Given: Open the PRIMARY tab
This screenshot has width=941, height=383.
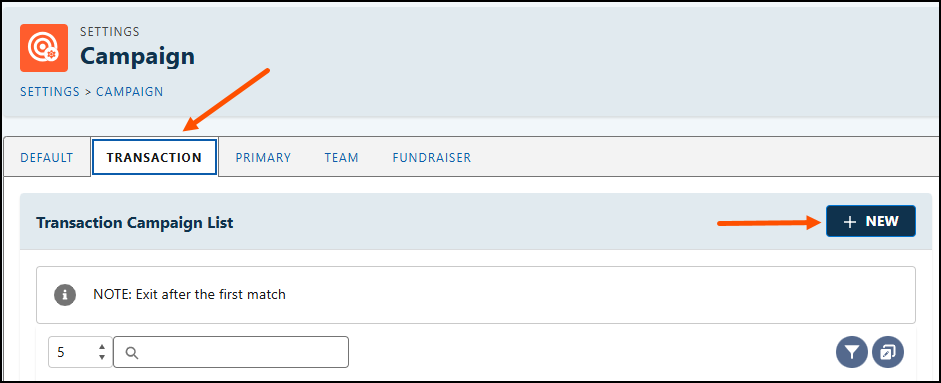Looking at the screenshot, I should pos(263,158).
